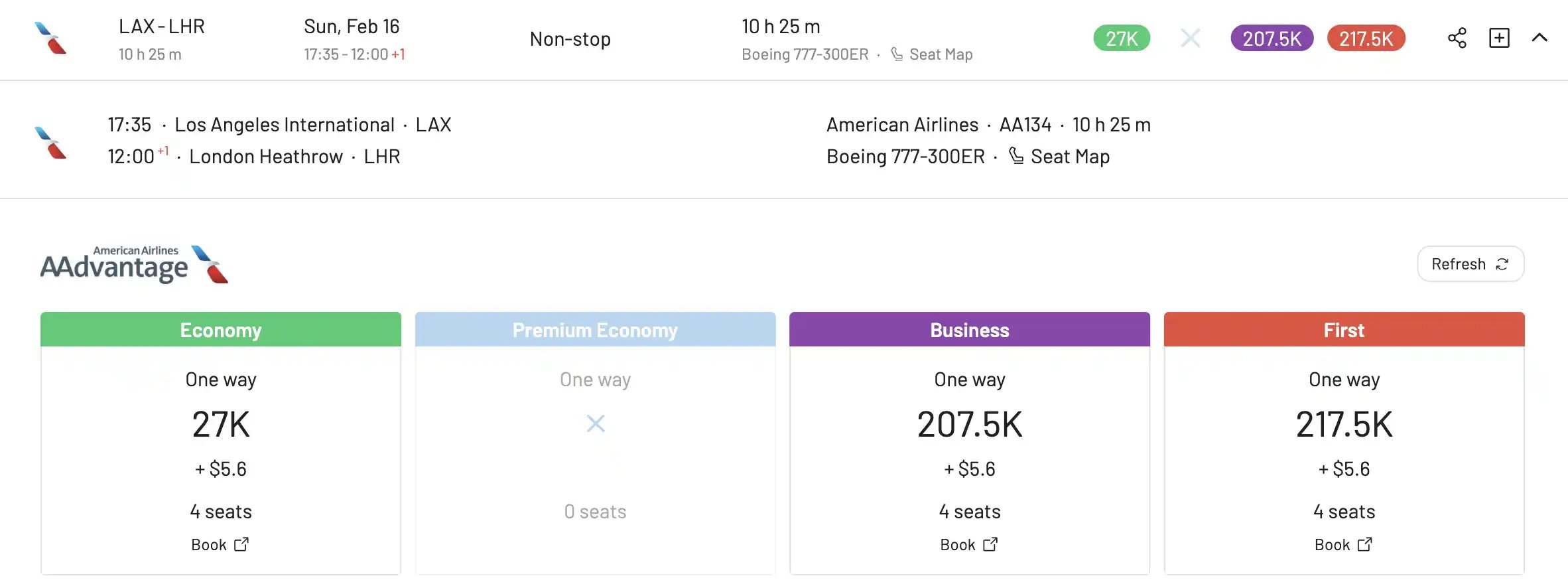Screen dimensions: 1568x588
Task: Select the Economy header tab
Action: coord(221,330)
